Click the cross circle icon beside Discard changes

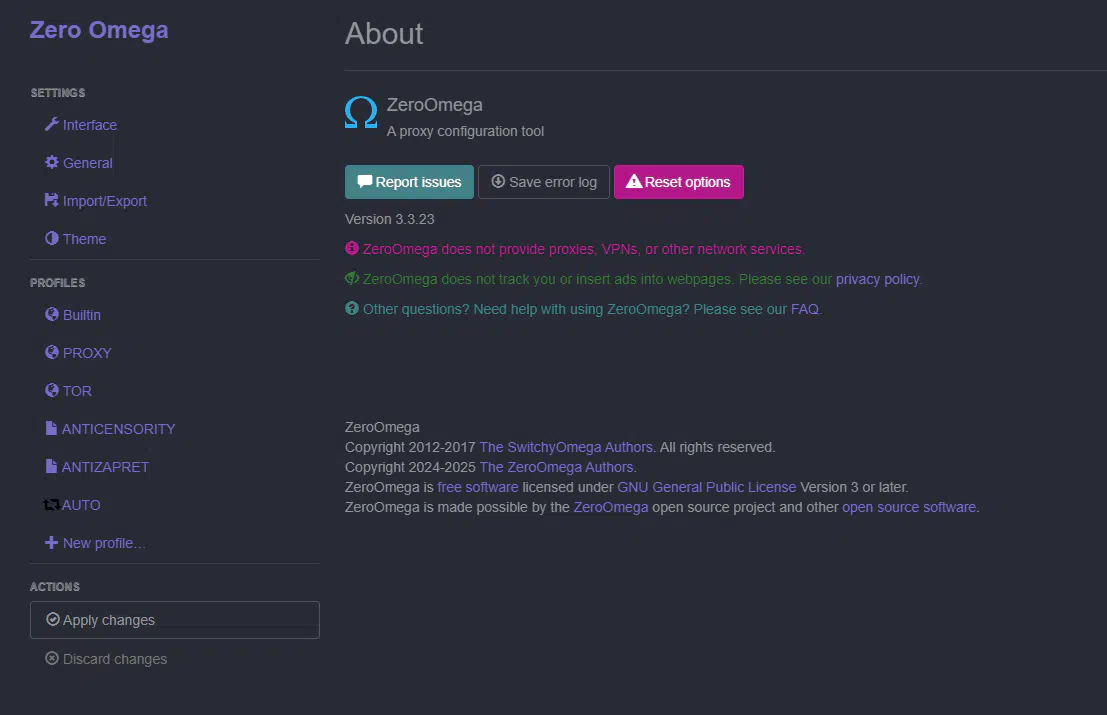[52, 659]
